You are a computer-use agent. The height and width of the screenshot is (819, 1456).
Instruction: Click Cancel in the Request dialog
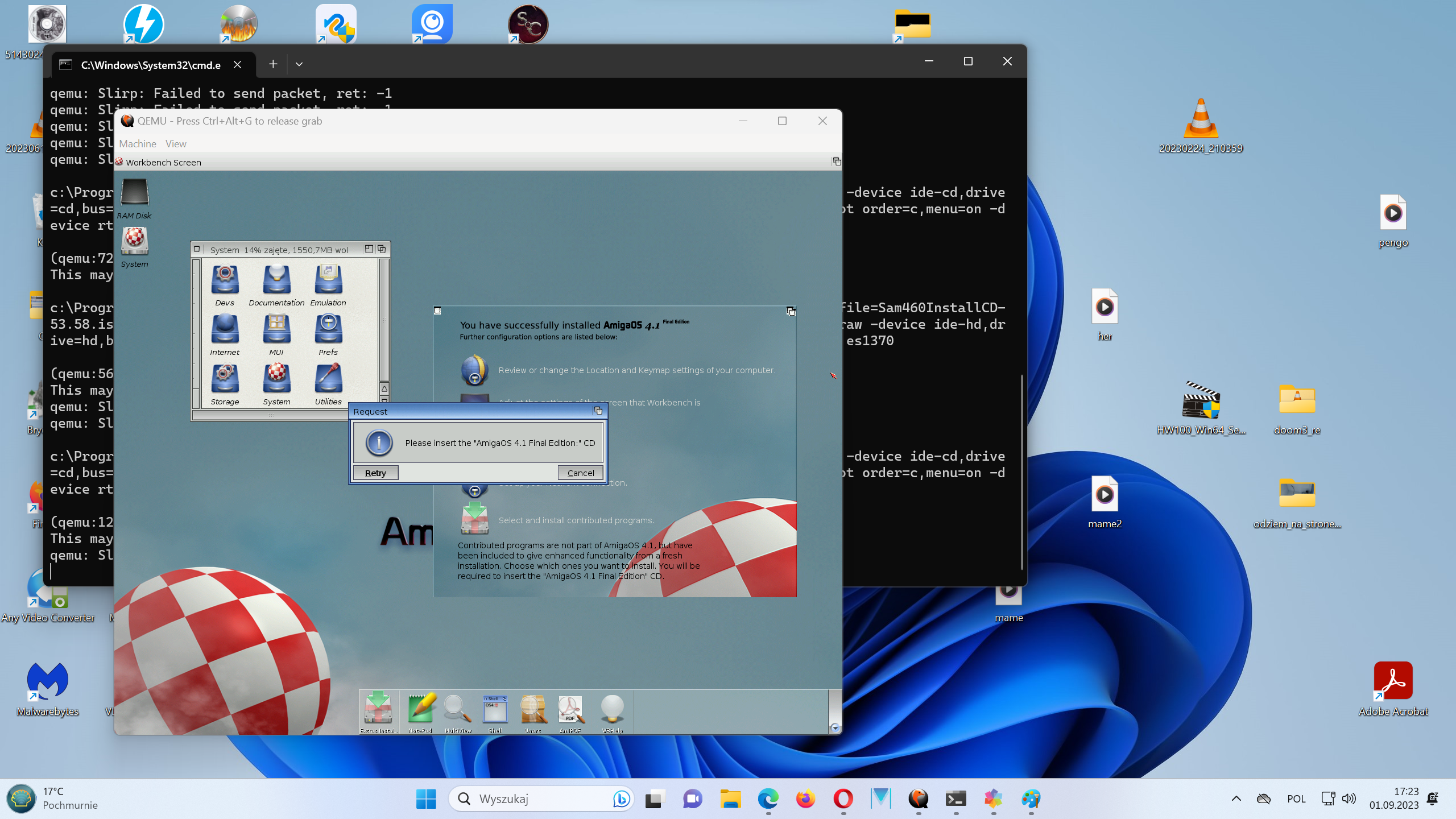tap(580, 473)
